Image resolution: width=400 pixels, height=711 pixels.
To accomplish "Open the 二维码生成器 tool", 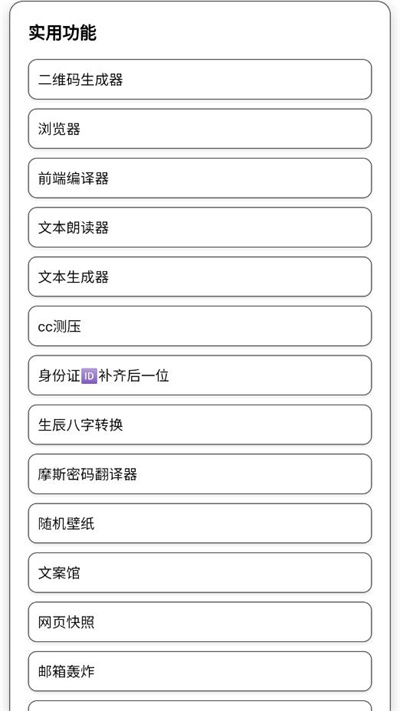I will tap(200, 79).
